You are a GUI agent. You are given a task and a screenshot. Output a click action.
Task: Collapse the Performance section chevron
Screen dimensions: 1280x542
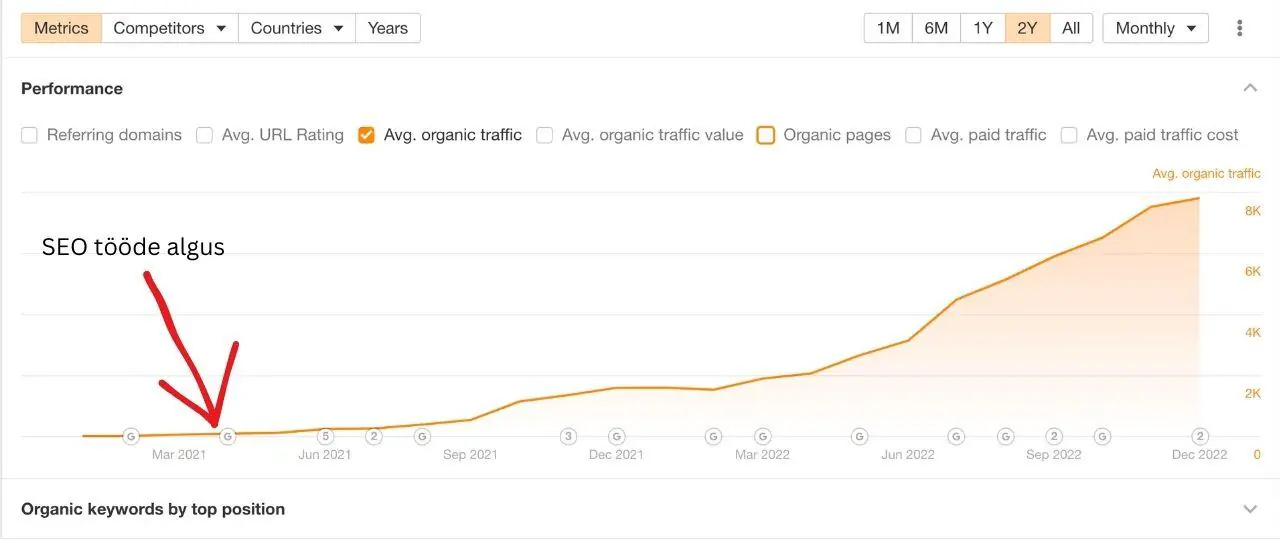tap(1250, 88)
